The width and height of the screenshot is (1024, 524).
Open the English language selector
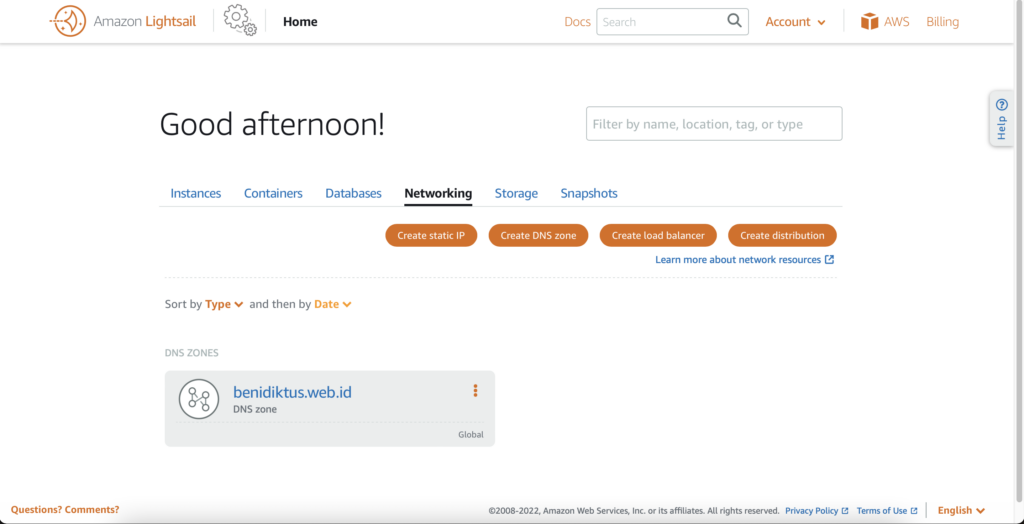pos(961,510)
